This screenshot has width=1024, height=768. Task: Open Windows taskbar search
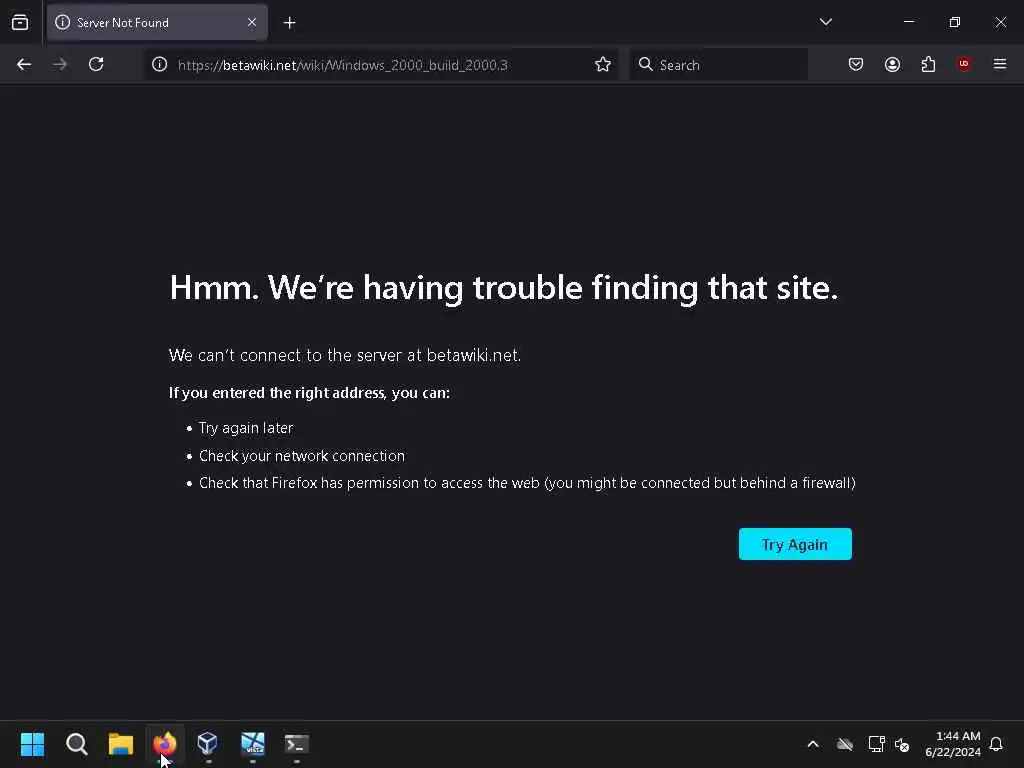(76, 744)
